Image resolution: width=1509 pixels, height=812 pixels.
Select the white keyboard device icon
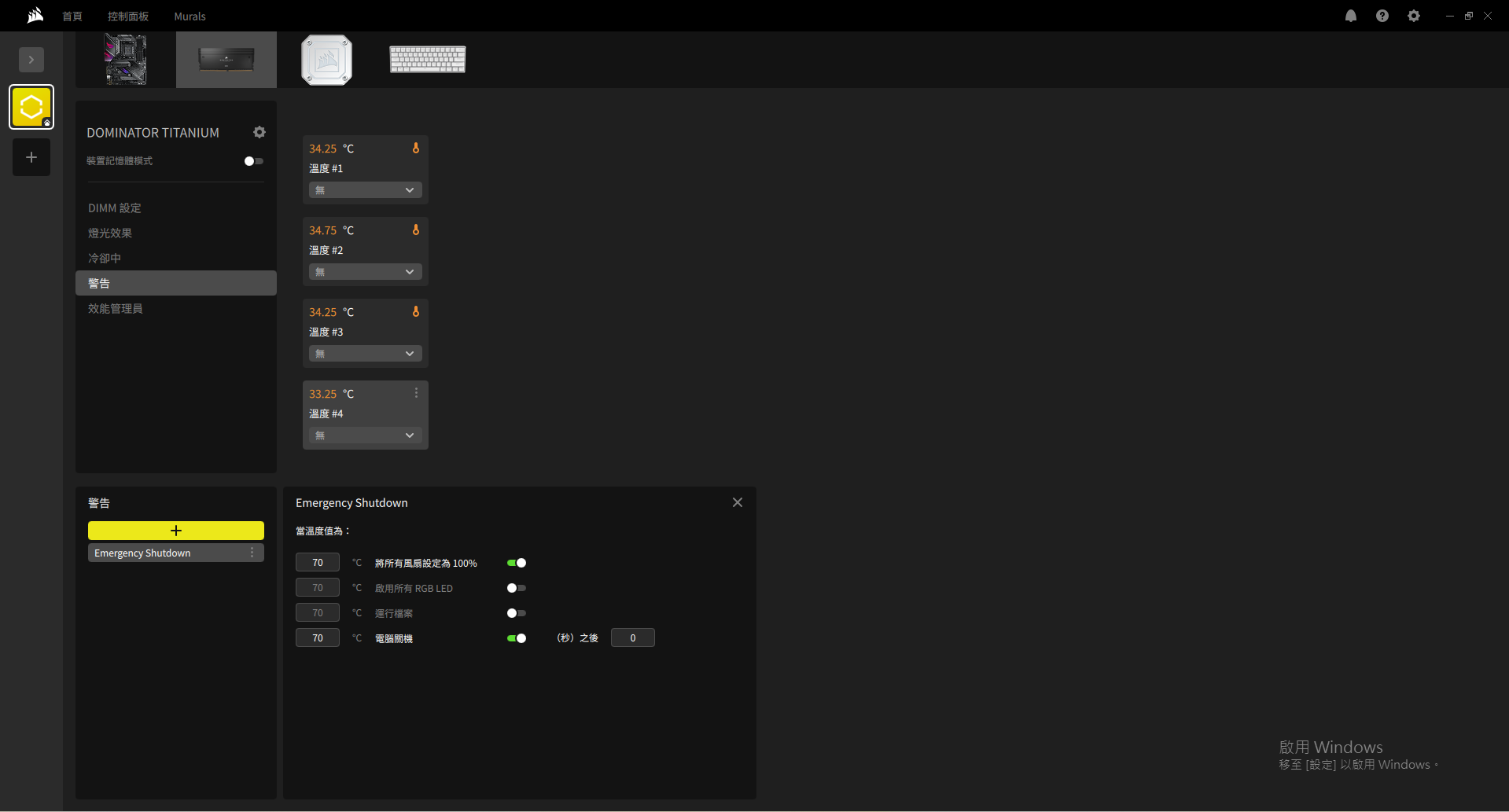(428, 60)
